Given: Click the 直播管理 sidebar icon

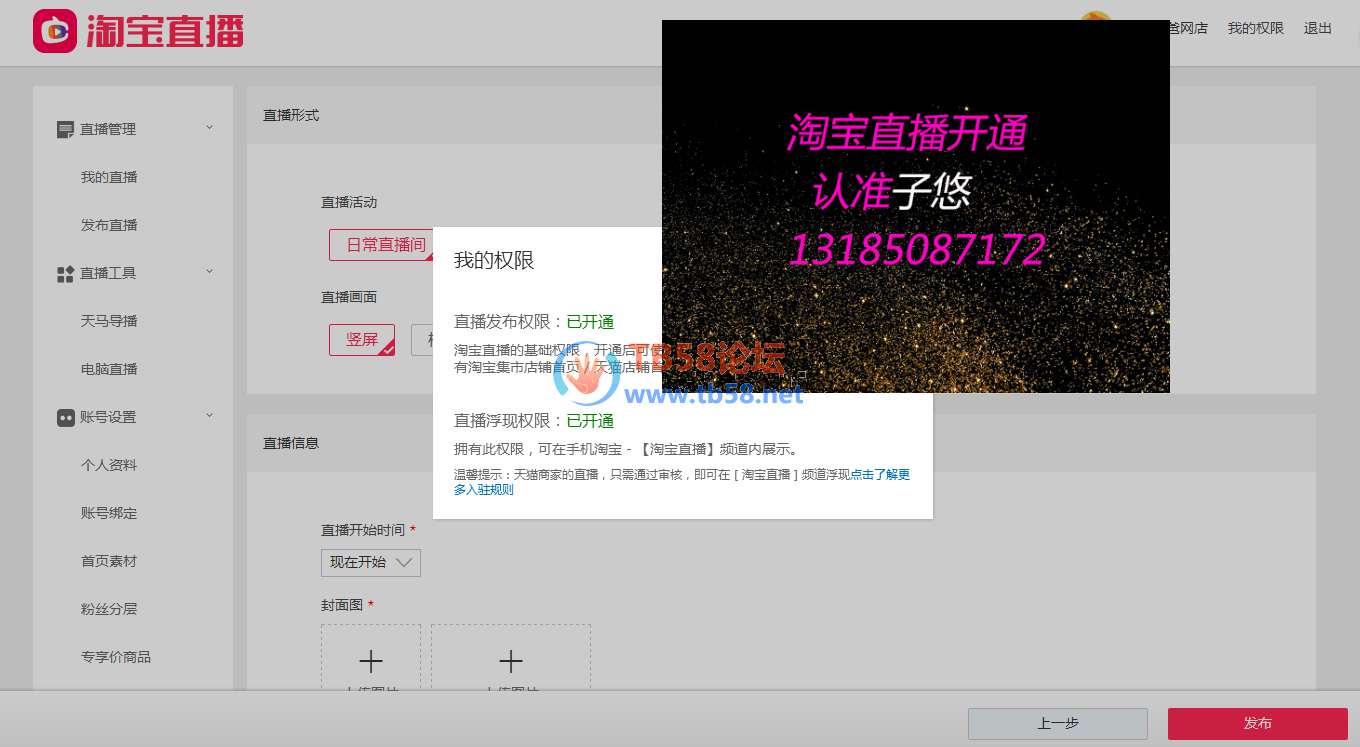Looking at the screenshot, I should point(66,130).
